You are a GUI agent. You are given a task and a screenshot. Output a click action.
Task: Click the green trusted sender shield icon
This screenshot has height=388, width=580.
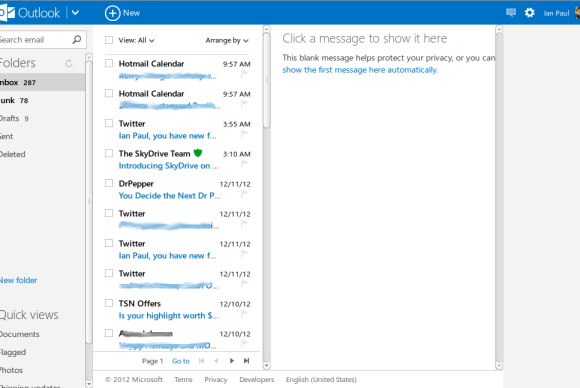(198, 153)
